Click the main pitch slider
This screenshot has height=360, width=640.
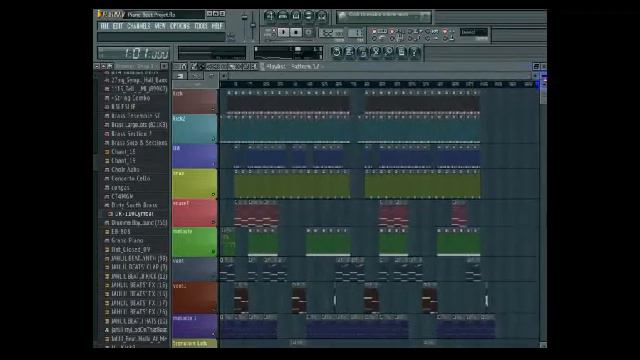253,27
